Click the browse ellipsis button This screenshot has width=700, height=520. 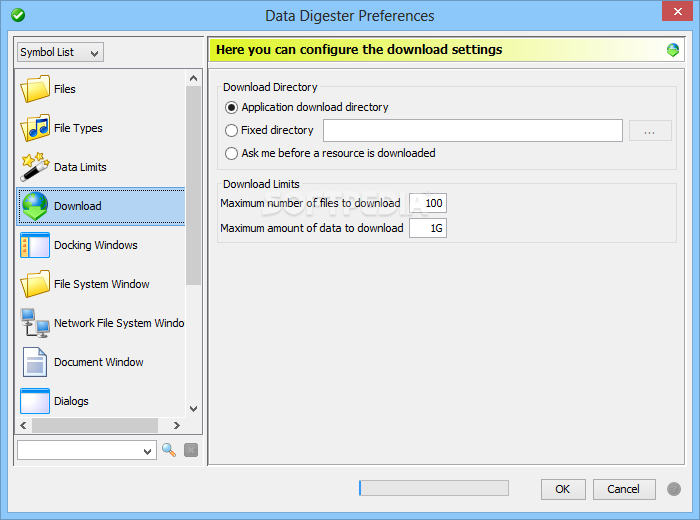(x=650, y=131)
